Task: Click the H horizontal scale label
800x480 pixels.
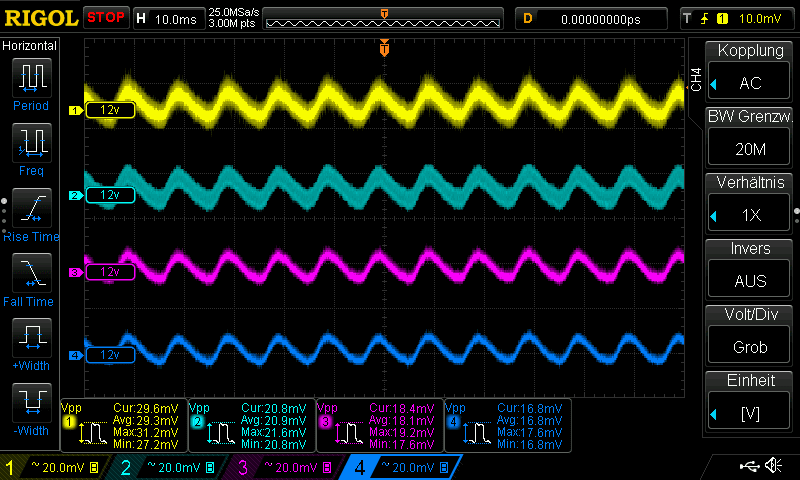Action: click(141, 19)
